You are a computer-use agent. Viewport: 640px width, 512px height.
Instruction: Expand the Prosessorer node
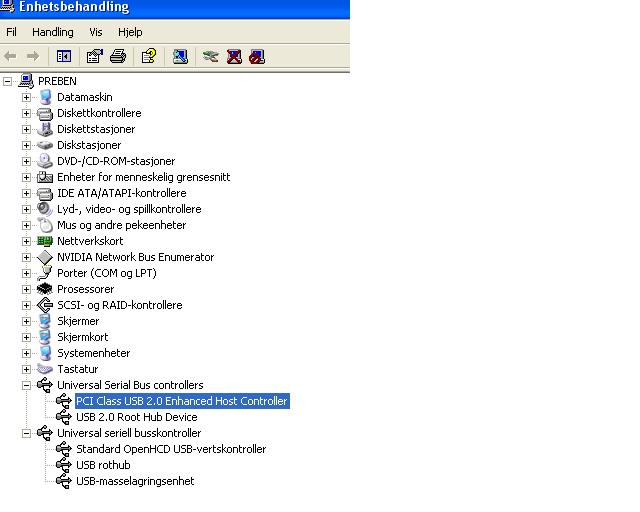click(x=27, y=289)
